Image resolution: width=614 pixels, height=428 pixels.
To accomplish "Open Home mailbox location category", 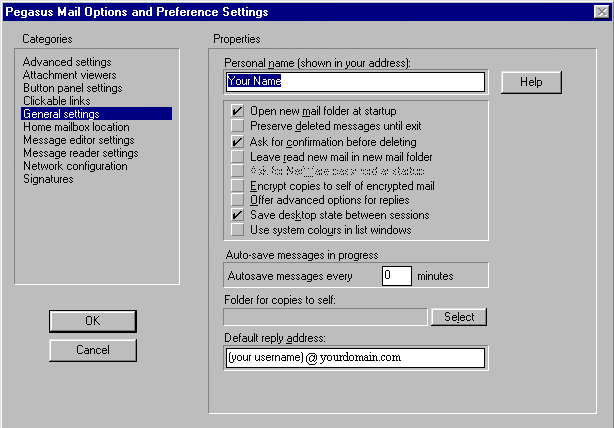I will coord(76,127).
